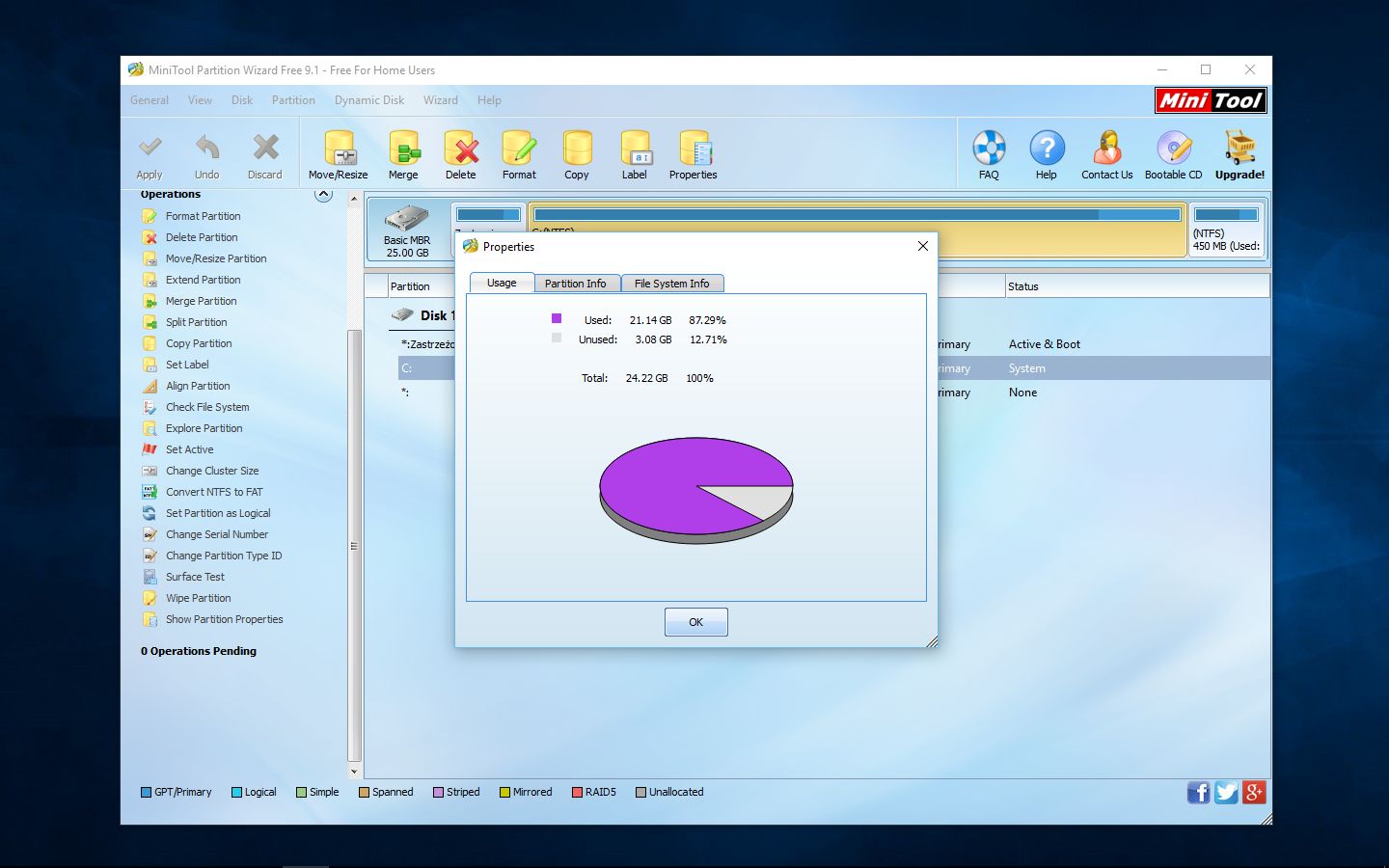Select the Move/Resize toolbar icon
The image size is (1389, 868).
(339, 149)
